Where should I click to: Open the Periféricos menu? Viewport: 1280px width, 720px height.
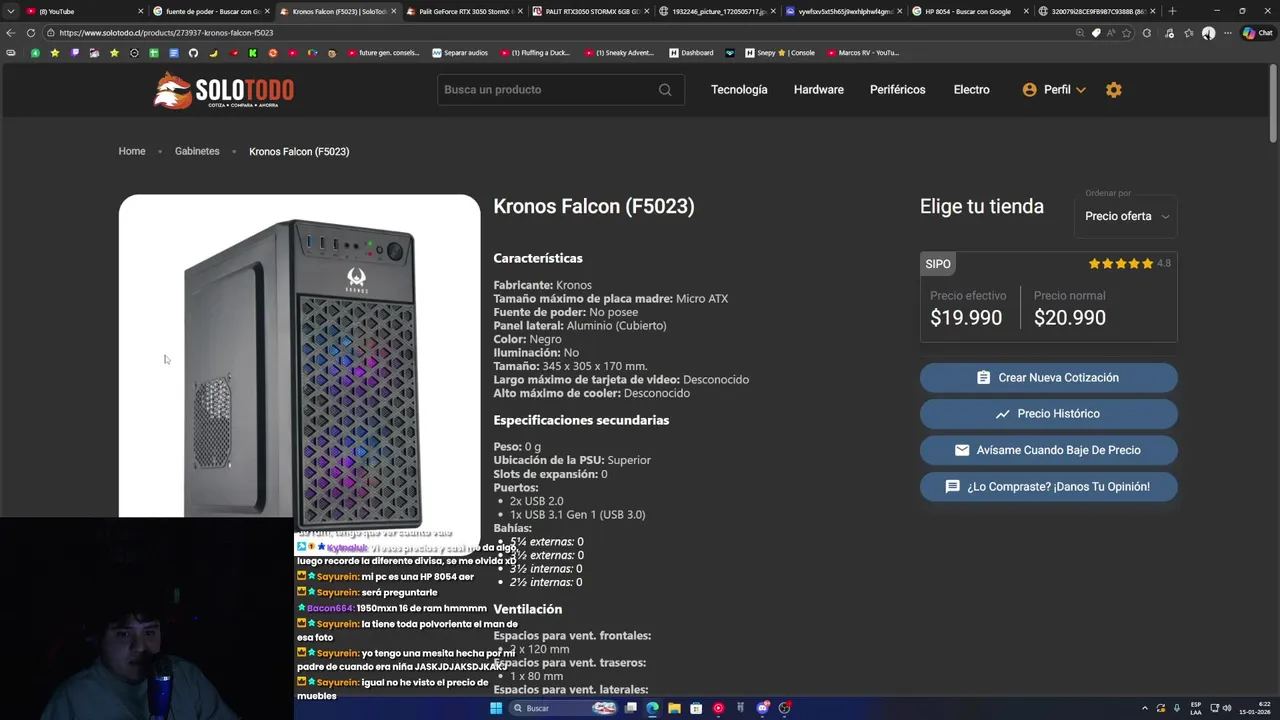[897, 90]
